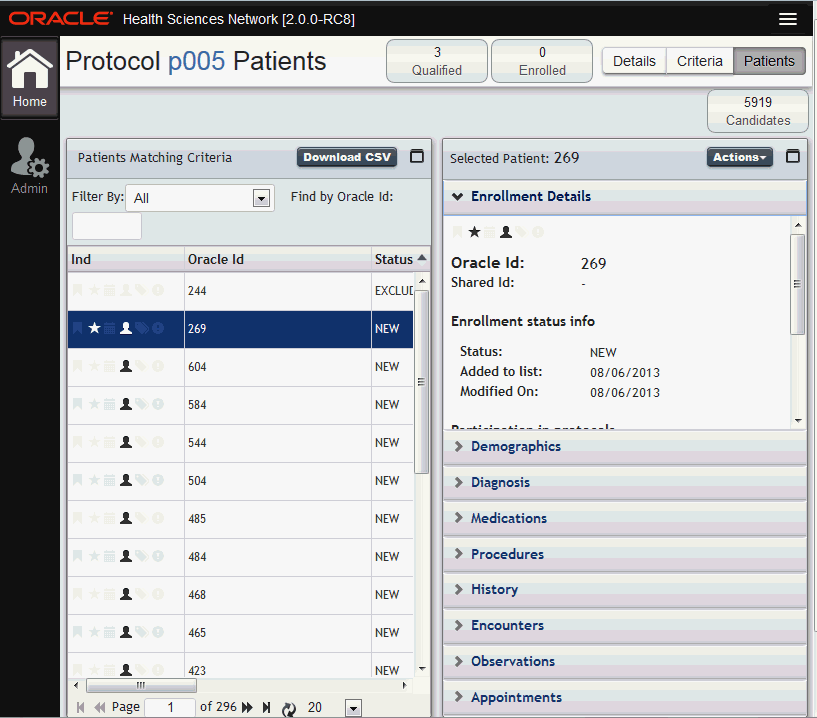Click the 3 Qualified counter button
The image size is (817, 718).
(x=437, y=61)
